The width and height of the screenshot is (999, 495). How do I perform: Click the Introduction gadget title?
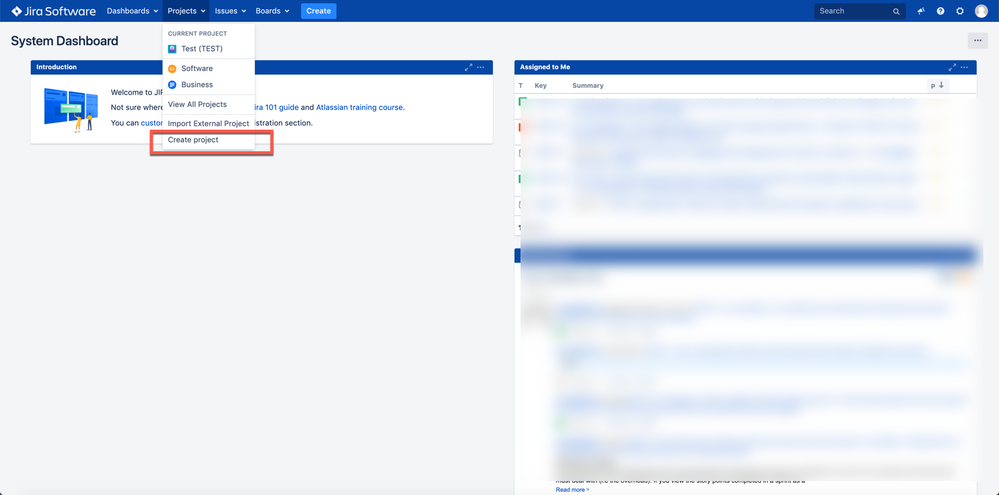(56, 67)
